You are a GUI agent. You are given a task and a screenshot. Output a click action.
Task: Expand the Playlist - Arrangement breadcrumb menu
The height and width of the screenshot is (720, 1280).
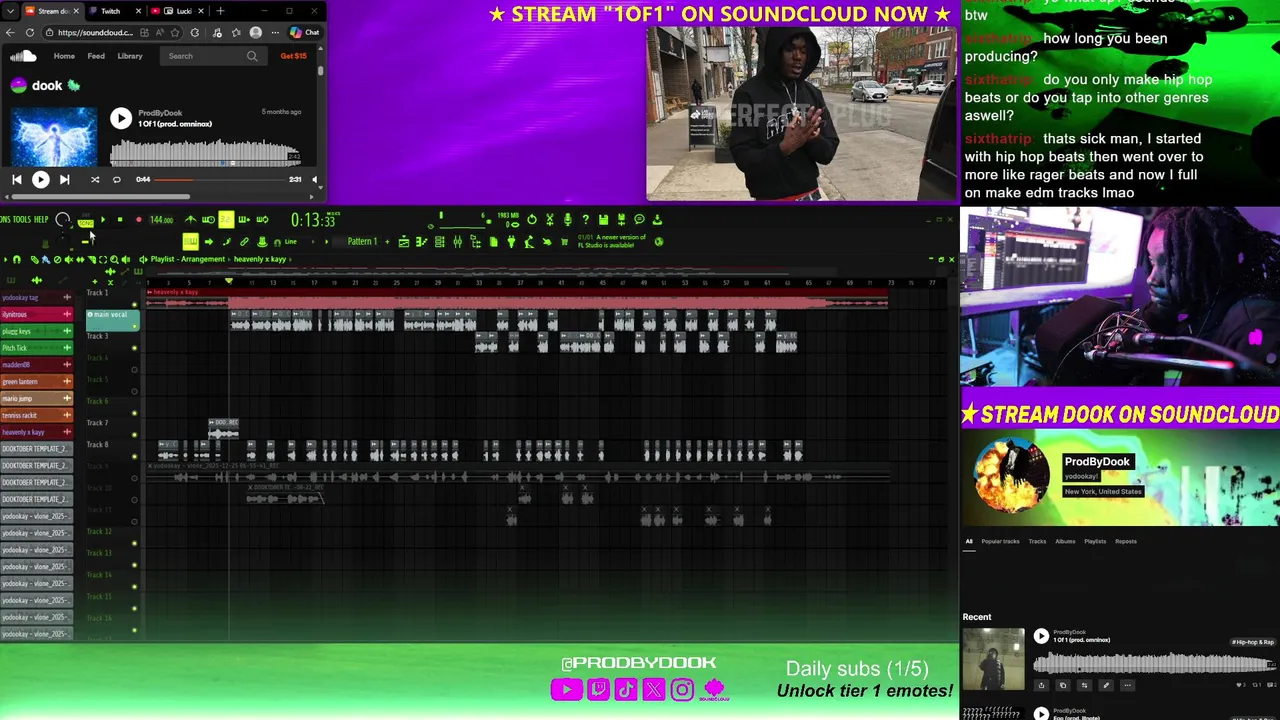(x=188, y=260)
